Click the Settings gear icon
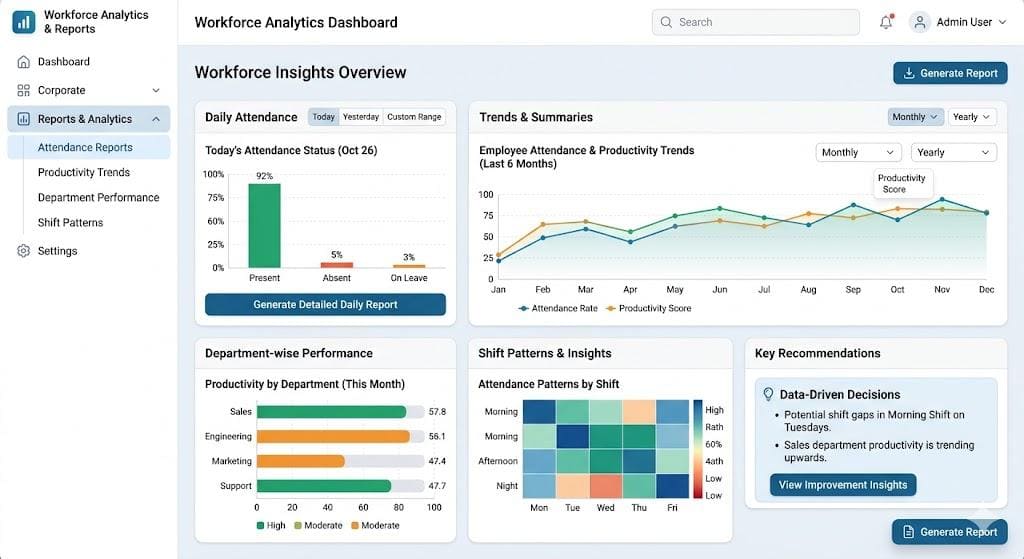Image resolution: width=1024 pixels, height=559 pixels. (24, 251)
